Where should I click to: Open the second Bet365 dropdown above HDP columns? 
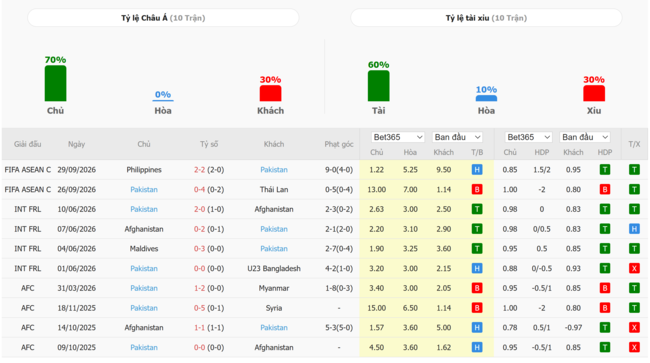528,137
